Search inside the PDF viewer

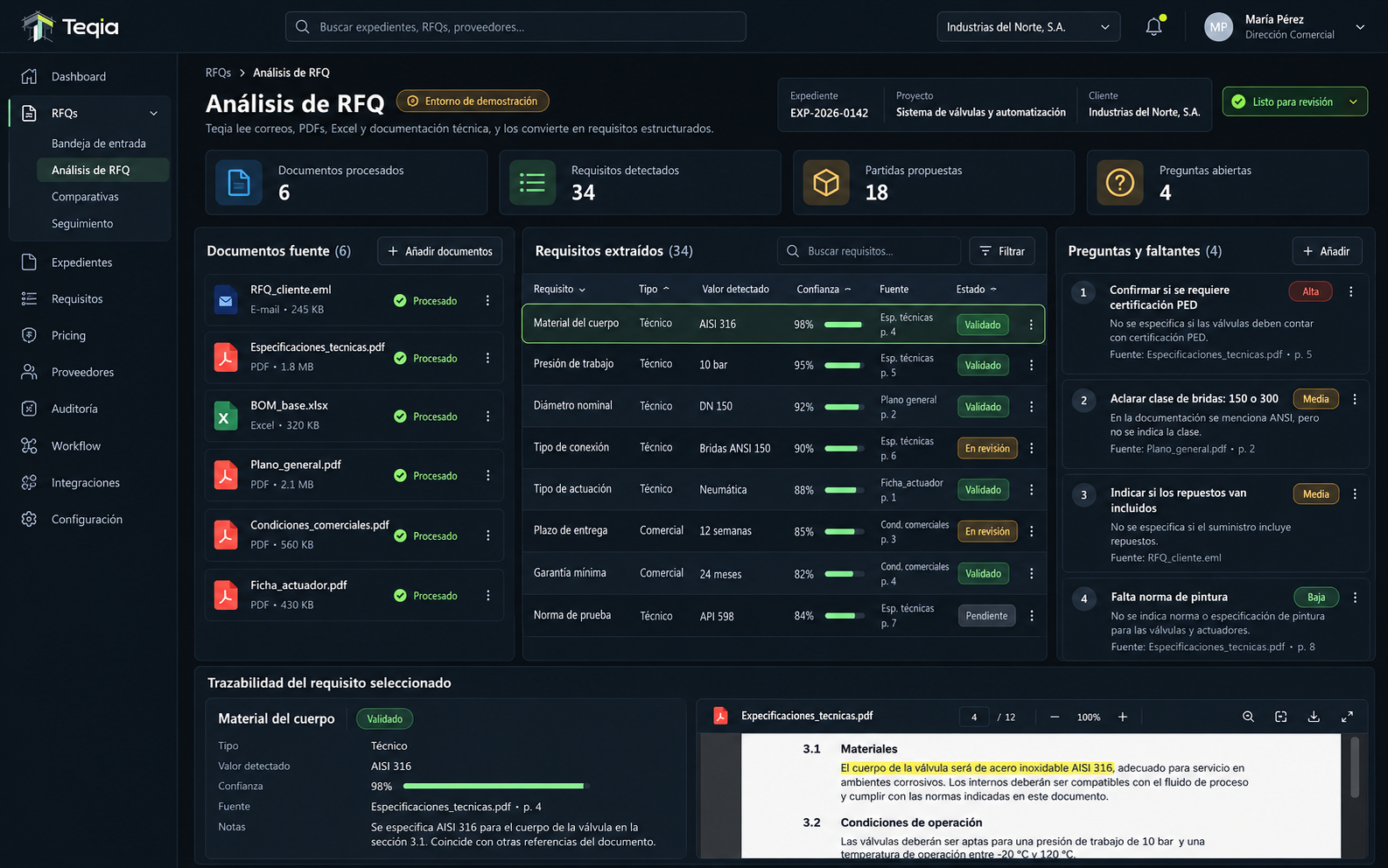pos(1248,717)
